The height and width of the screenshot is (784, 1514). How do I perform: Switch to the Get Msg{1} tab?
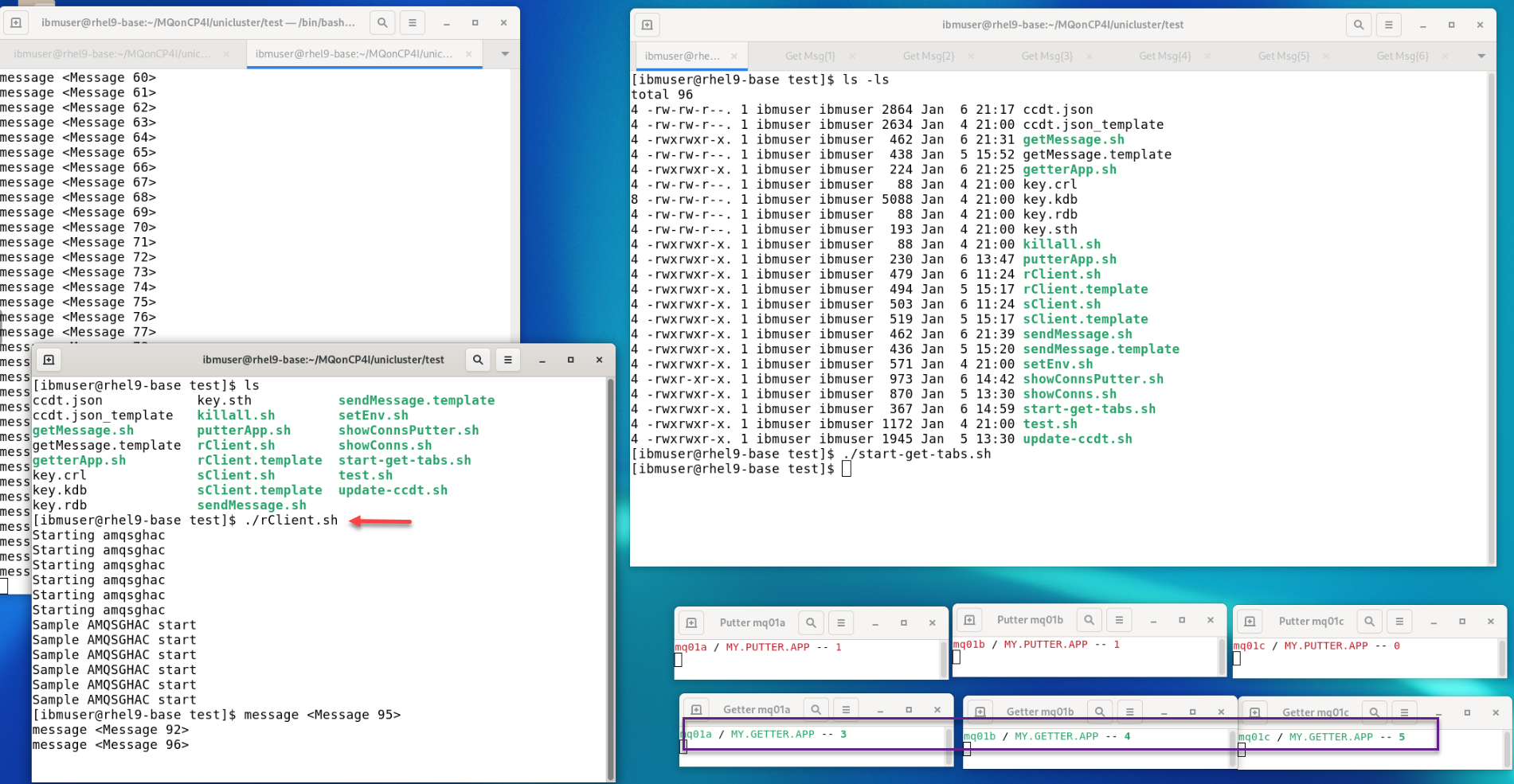(x=810, y=57)
